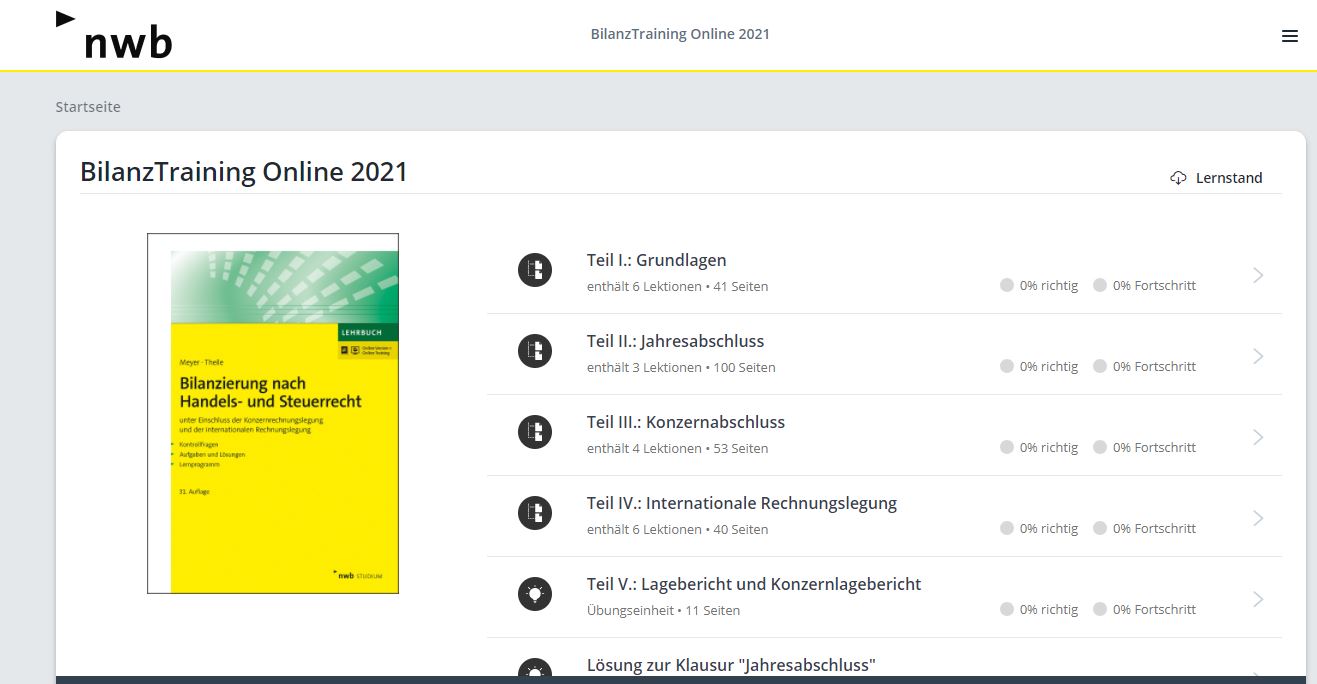Click the yellow textbook cover thumbnail
The width and height of the screenshot is (1317, 684).
pyautogui.click(x=273, y=413)
